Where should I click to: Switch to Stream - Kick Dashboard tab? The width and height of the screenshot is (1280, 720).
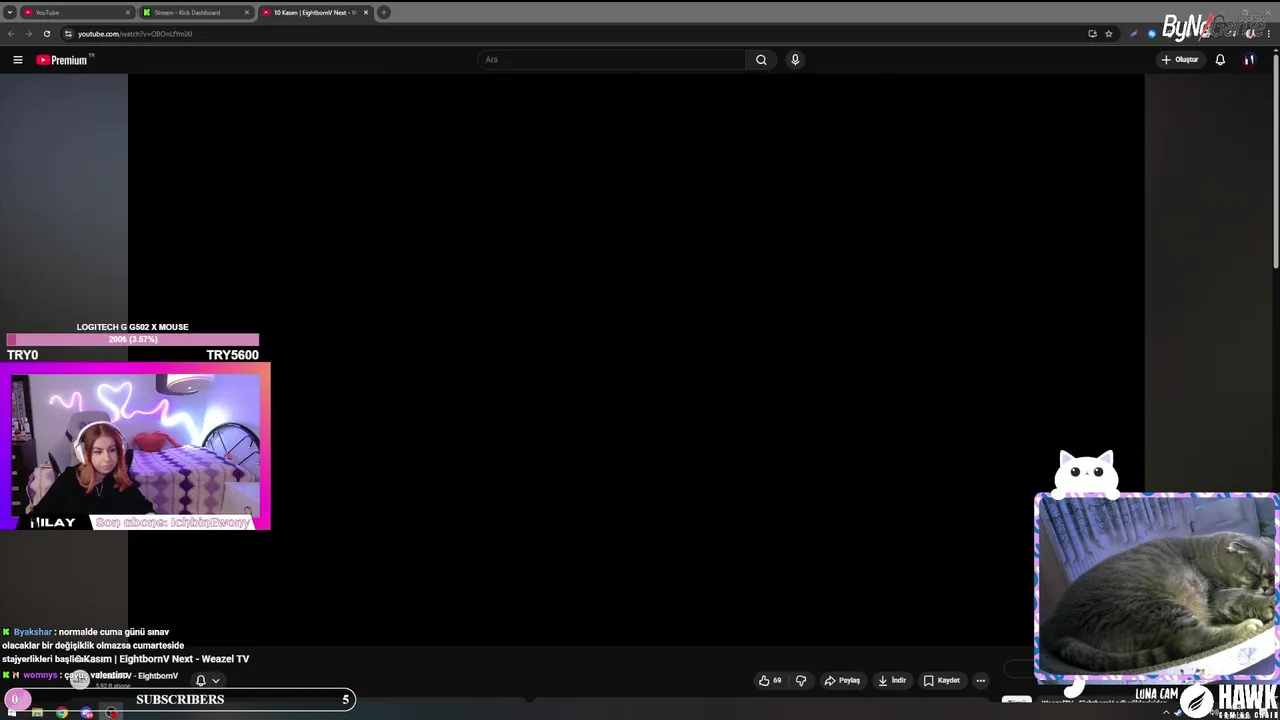click(x=196, y=12)
